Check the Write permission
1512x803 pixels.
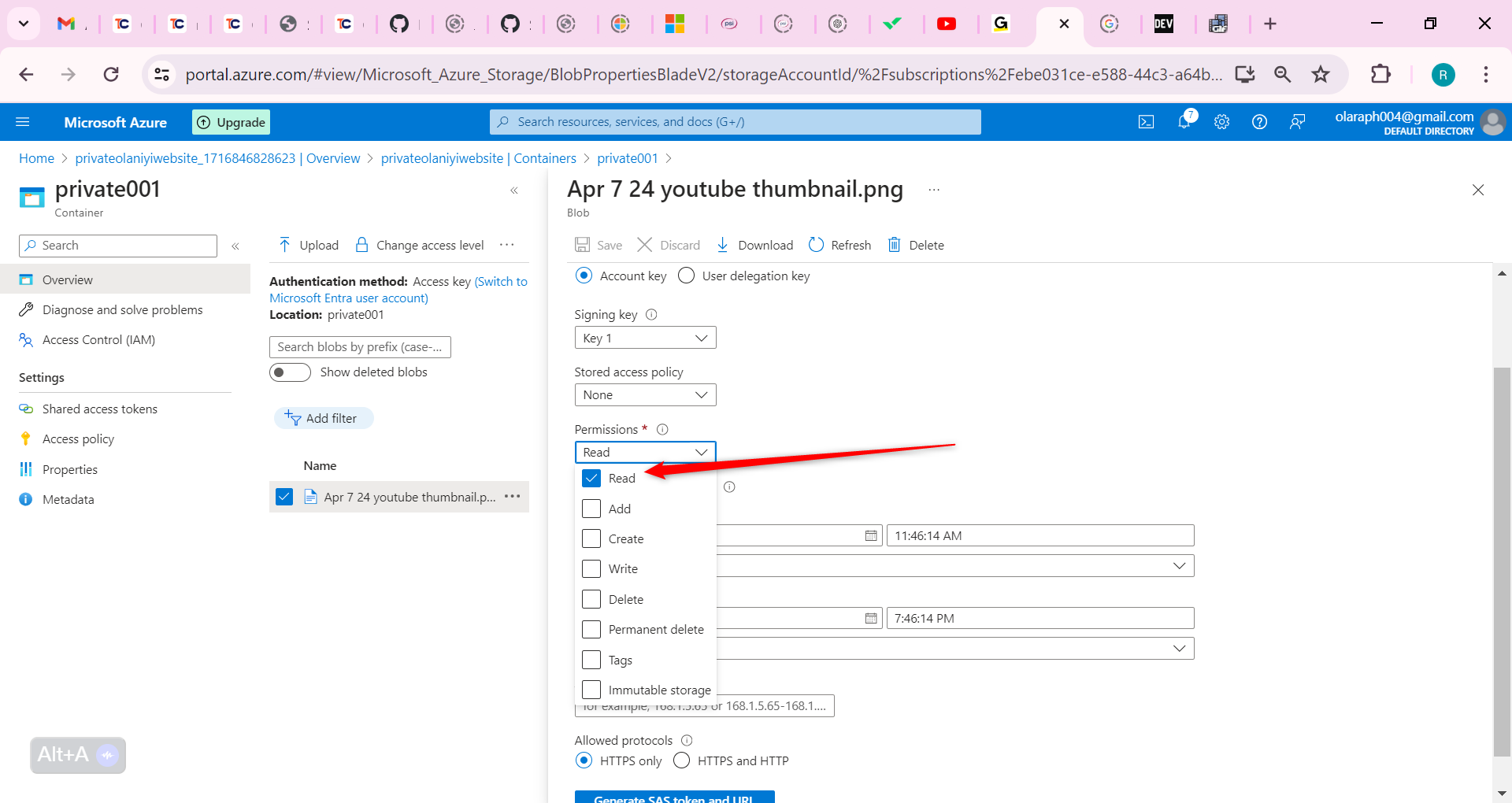(591, 568)
